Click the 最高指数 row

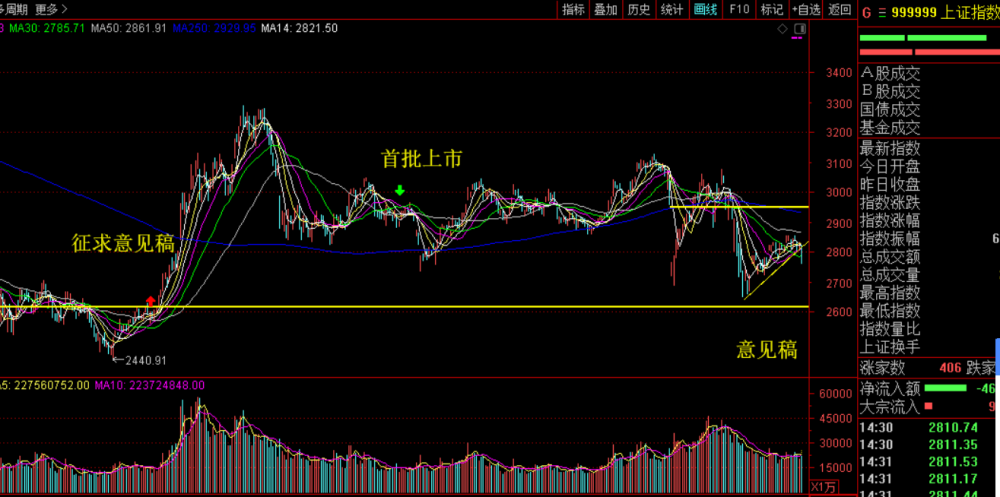(890, 293)
